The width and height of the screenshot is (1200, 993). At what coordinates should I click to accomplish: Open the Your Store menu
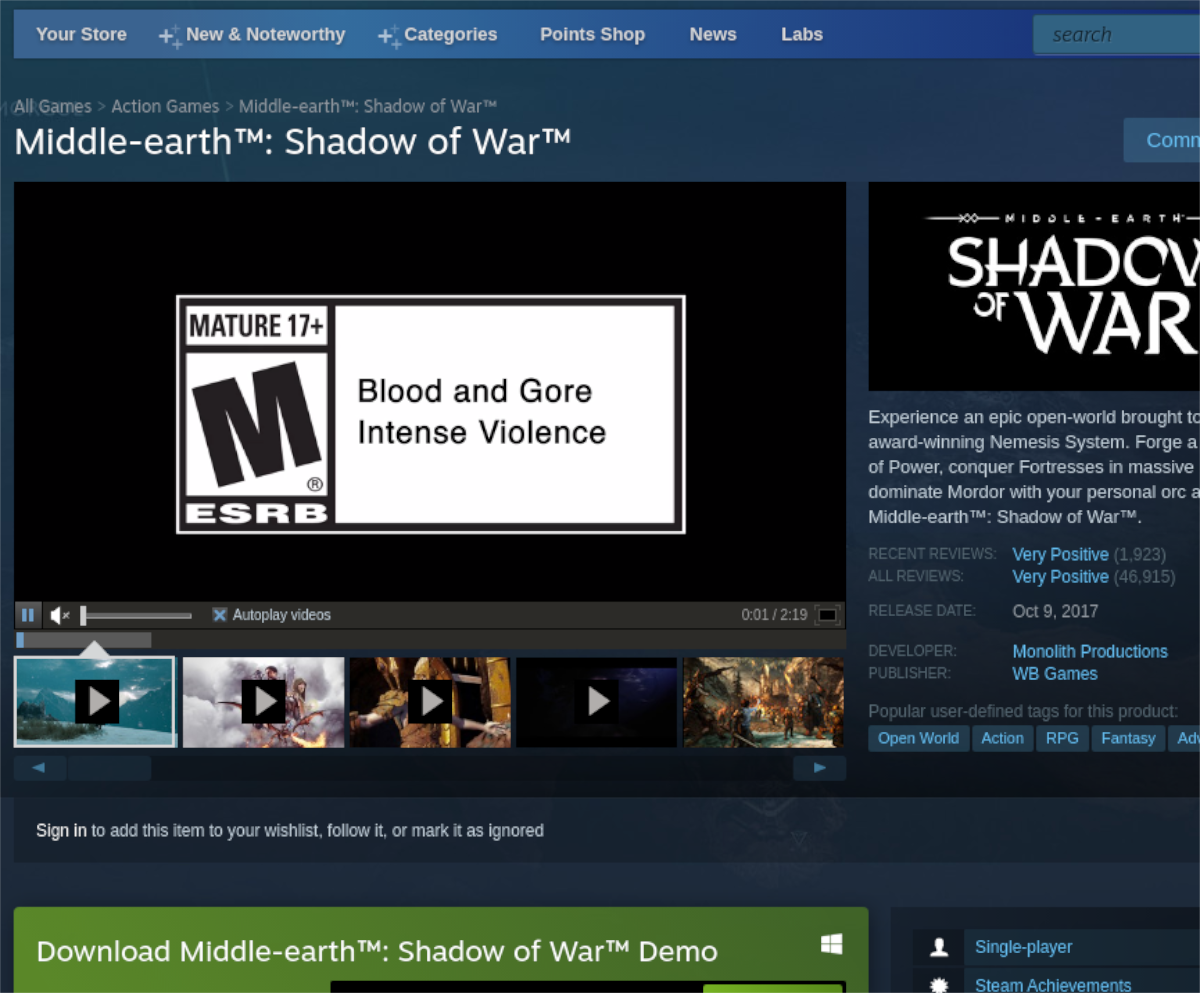(x=81, y=35)
